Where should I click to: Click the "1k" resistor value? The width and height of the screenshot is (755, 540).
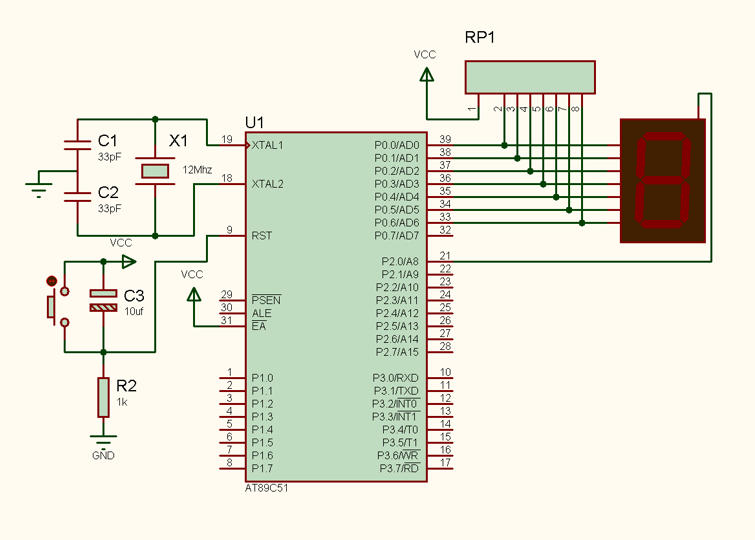(x=122, y=402)
